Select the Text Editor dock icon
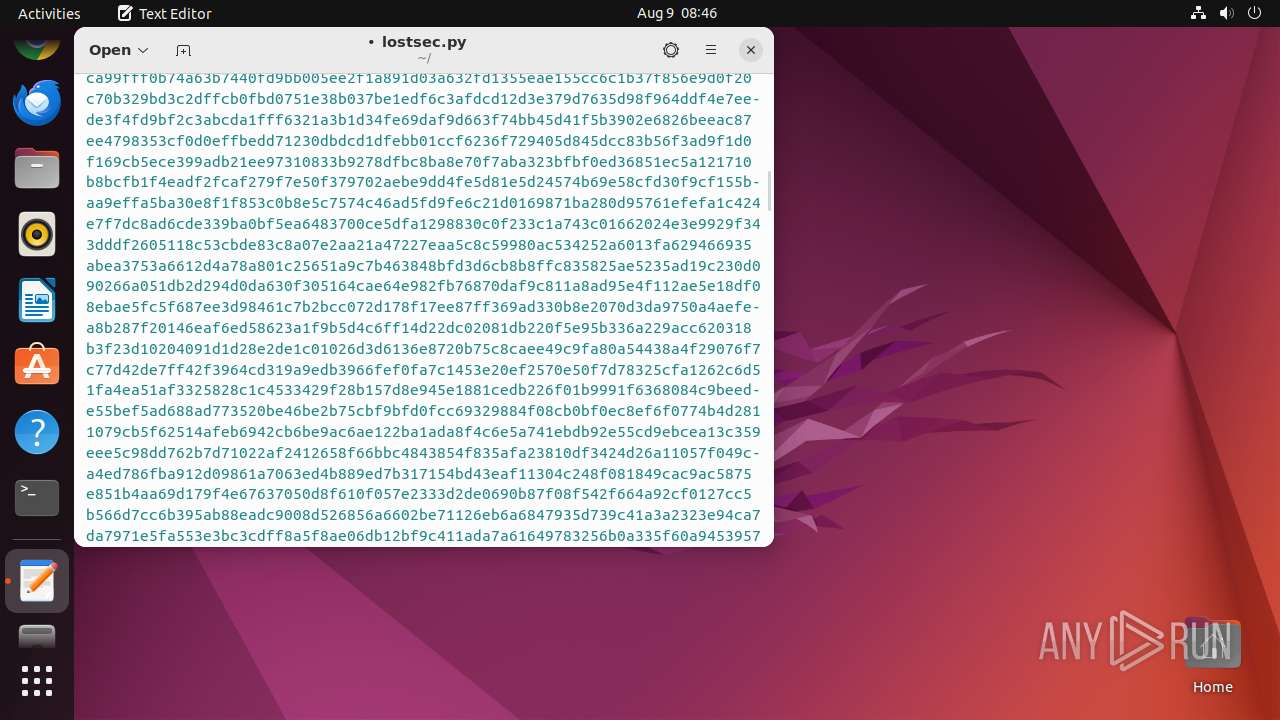Screen dimensions: 1280x720 click(x=37, y=581)
